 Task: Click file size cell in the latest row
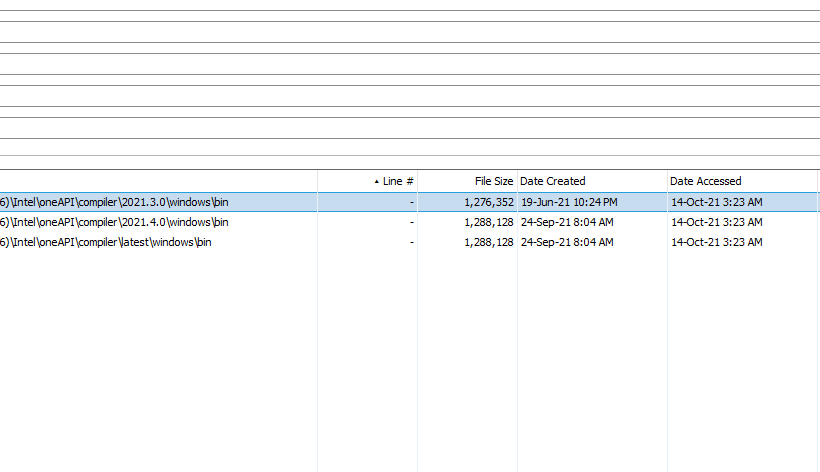tap(488, 242)
